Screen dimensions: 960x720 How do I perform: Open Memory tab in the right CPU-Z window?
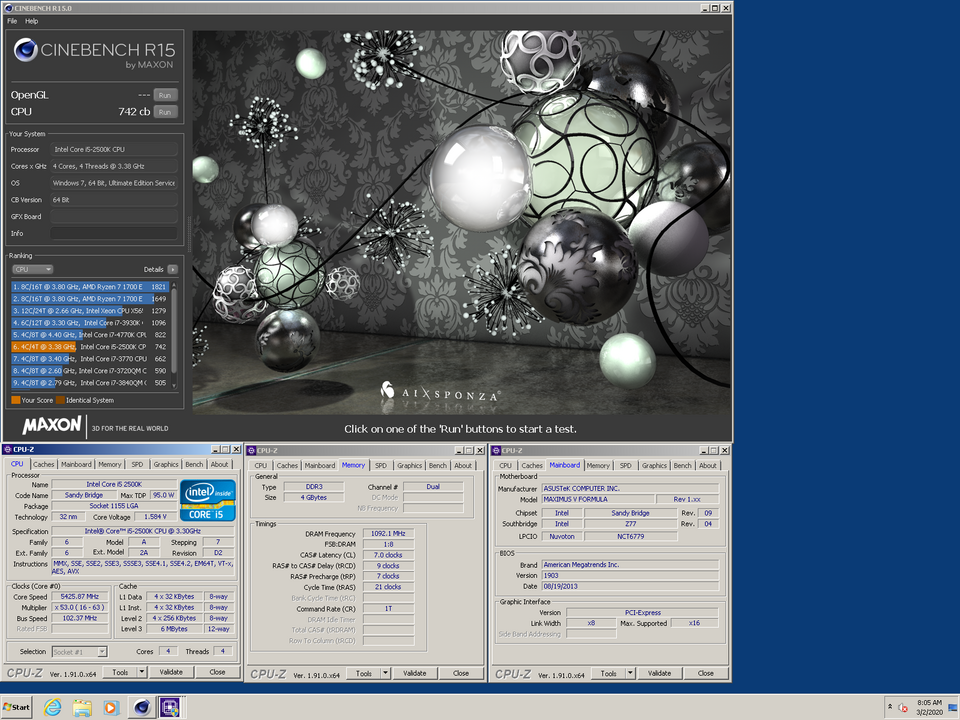(x=598, y=466)
